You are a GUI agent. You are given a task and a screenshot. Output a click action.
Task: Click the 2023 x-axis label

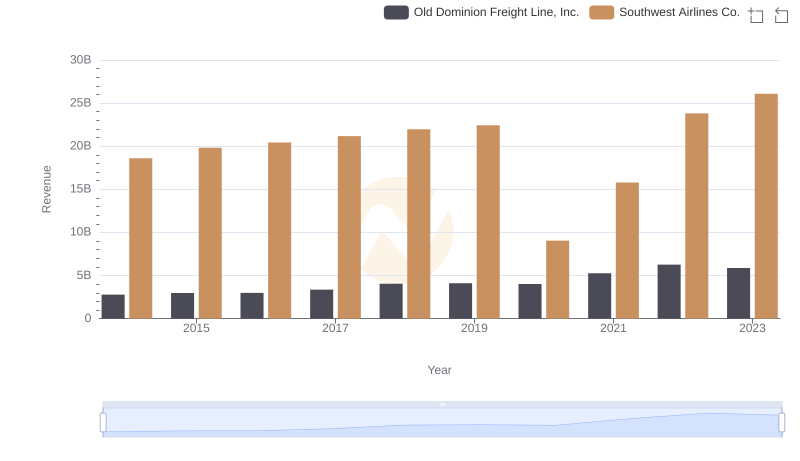tap(752, 328)
